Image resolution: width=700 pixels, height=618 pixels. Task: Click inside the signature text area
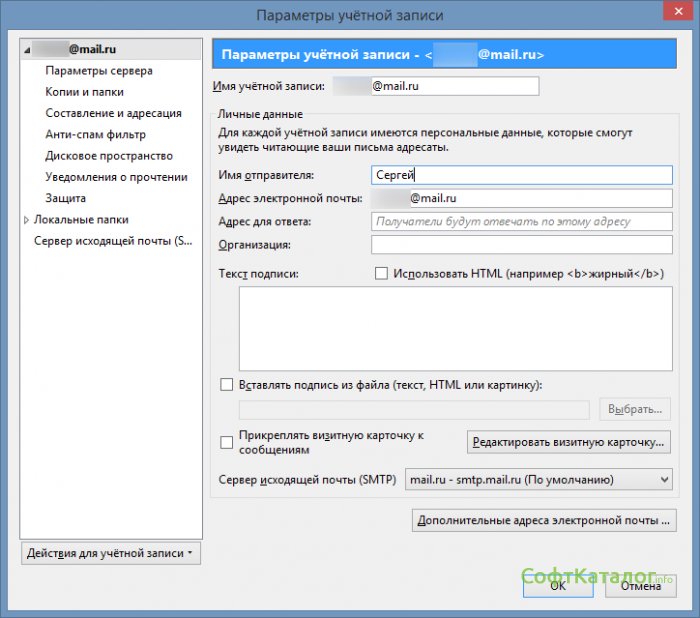tap(455, 328)
